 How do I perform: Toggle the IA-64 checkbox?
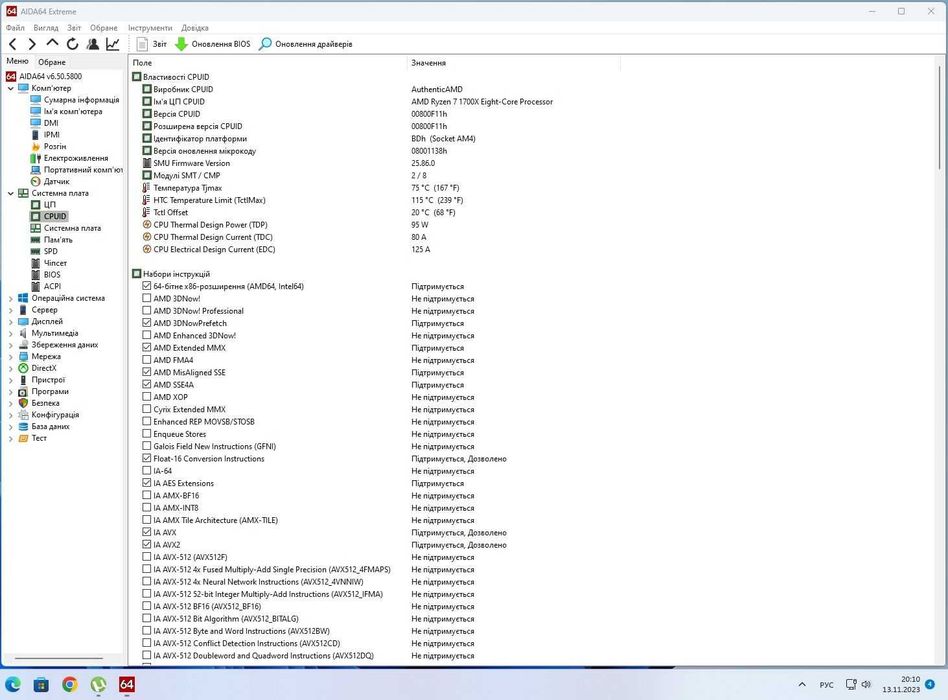coord(147,470)
